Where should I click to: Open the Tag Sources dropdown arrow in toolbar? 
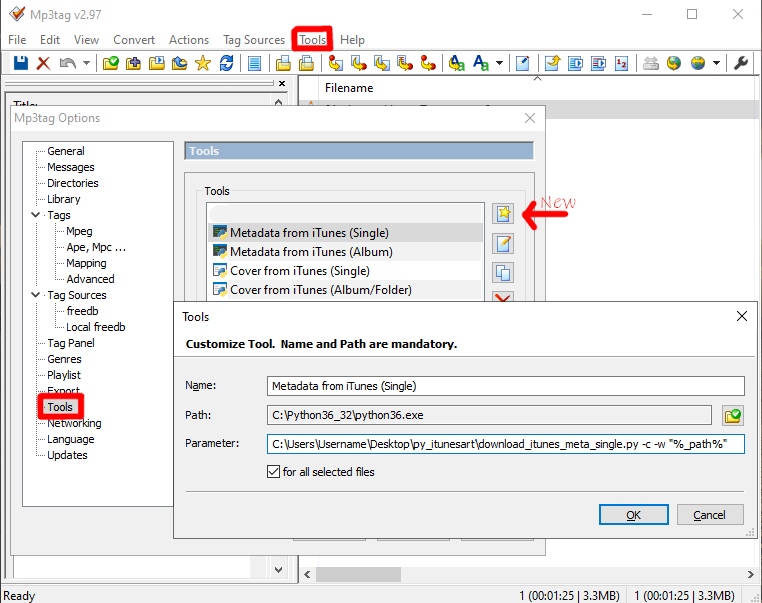pyautogui.click(x=716, y=63)
